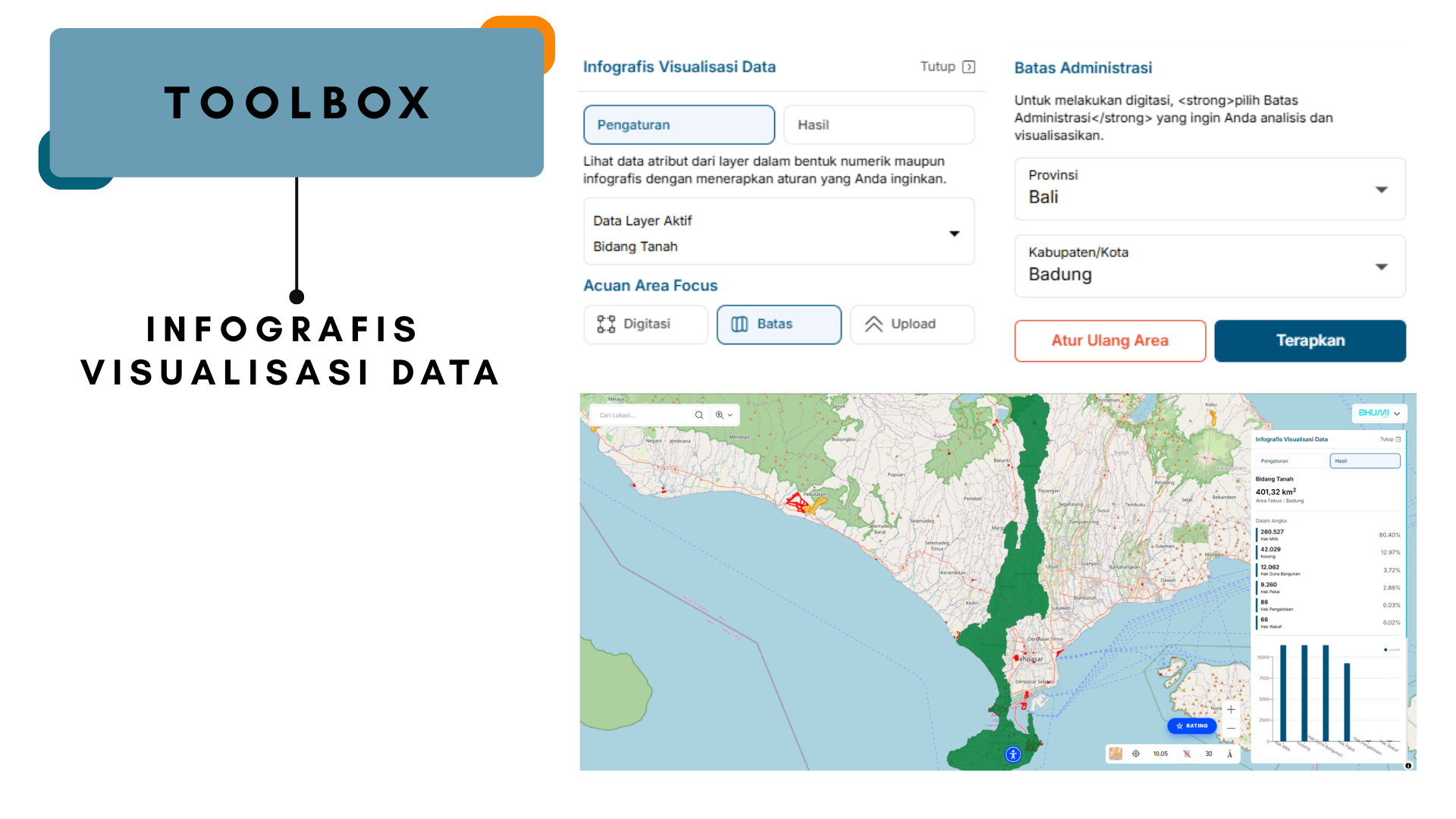Click the Provinsi dropdown arrow
Screen dimensions: 1456x819
[1382, 190]
